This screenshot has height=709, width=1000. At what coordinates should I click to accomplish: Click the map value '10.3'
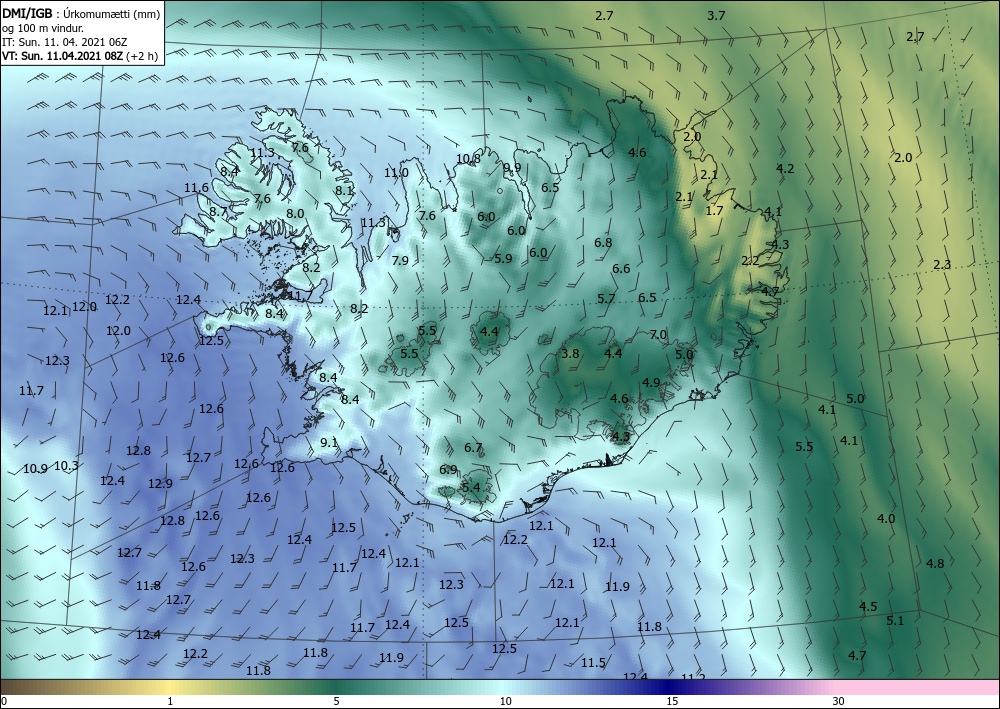(x=66, y=465)
